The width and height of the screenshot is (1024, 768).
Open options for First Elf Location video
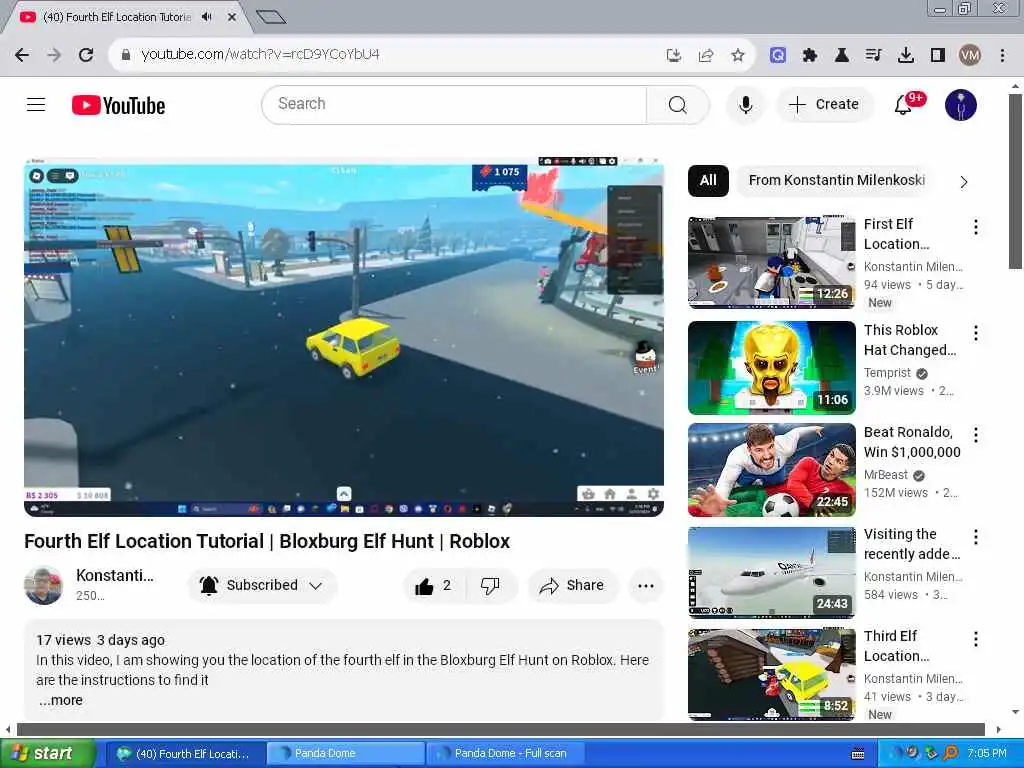[976, 227]
